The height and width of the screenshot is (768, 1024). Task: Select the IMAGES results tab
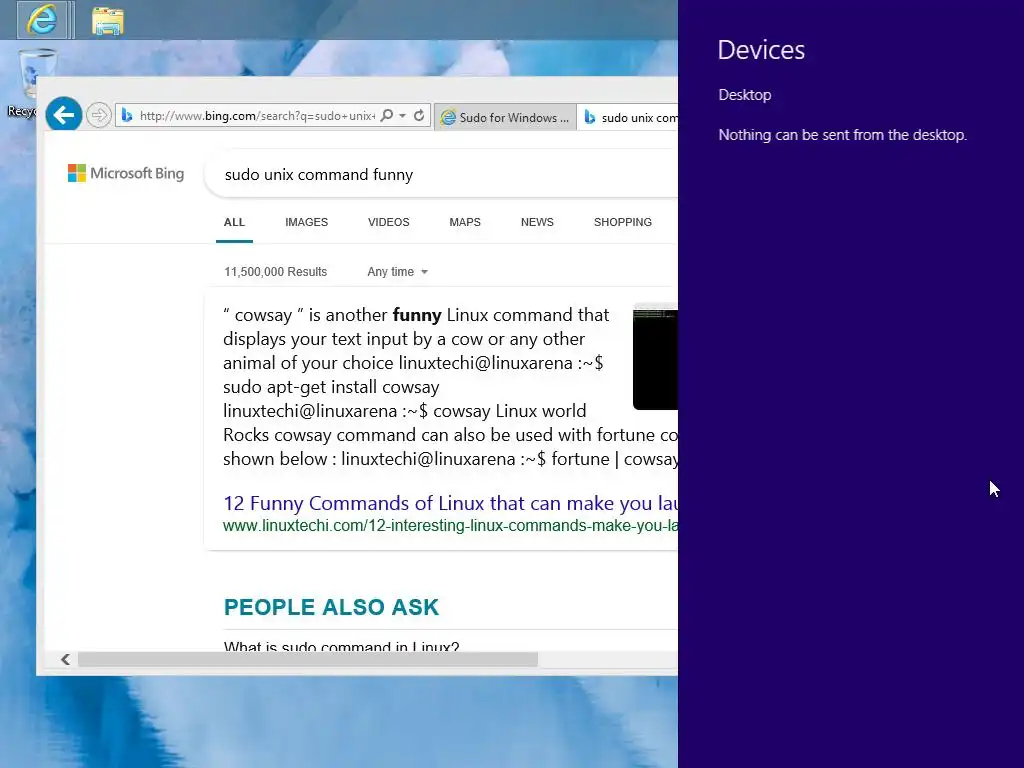306,222
